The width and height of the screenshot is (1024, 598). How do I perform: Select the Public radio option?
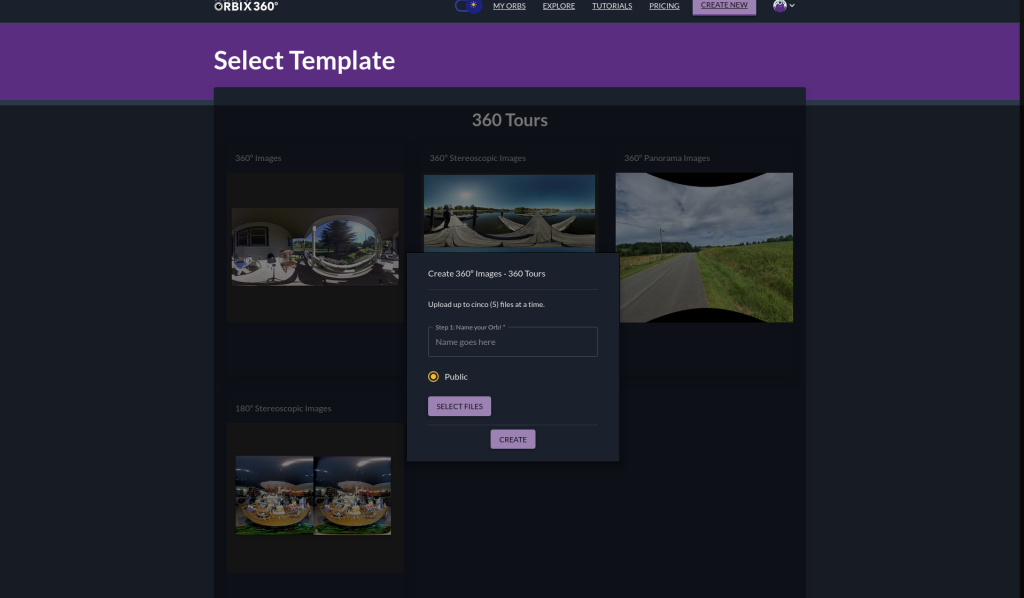[434, 377]
